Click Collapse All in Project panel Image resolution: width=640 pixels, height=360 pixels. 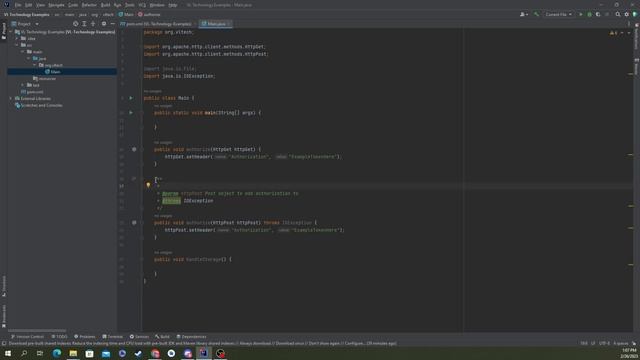93,24
